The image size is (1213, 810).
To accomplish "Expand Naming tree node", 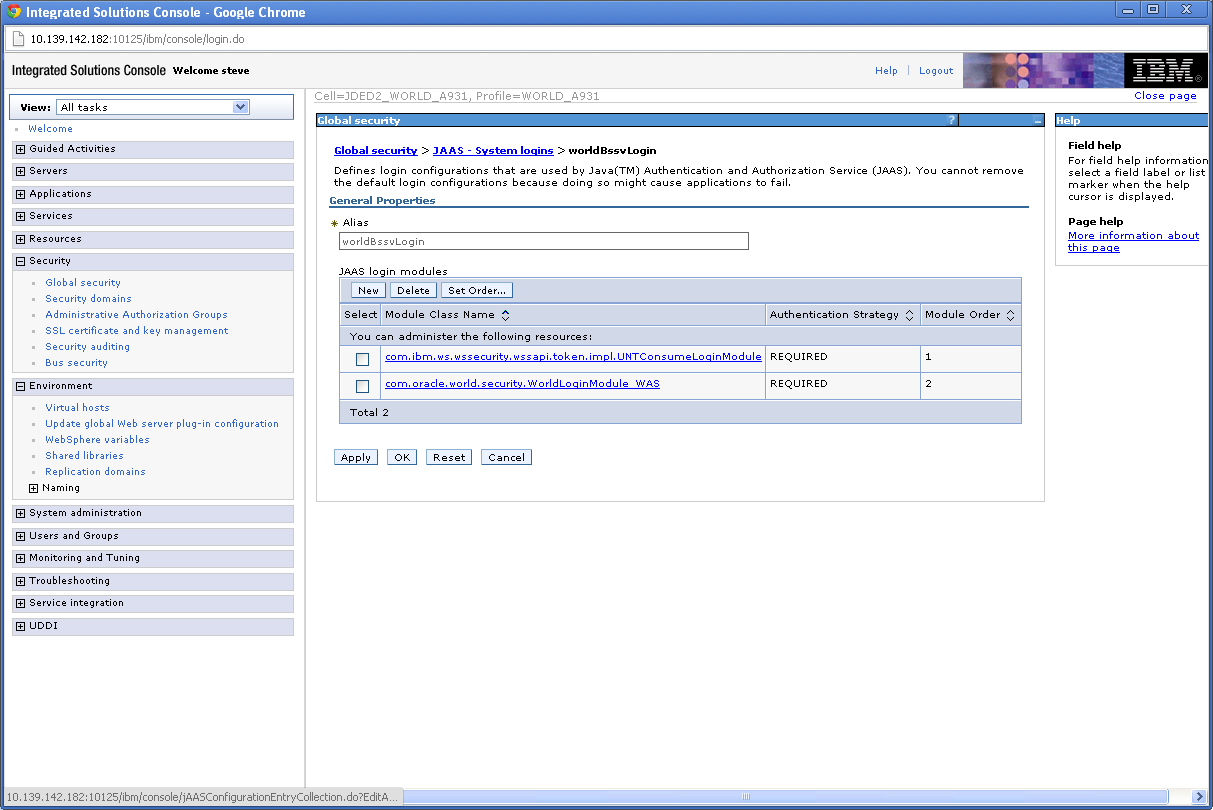I will (x=34, y=488).
